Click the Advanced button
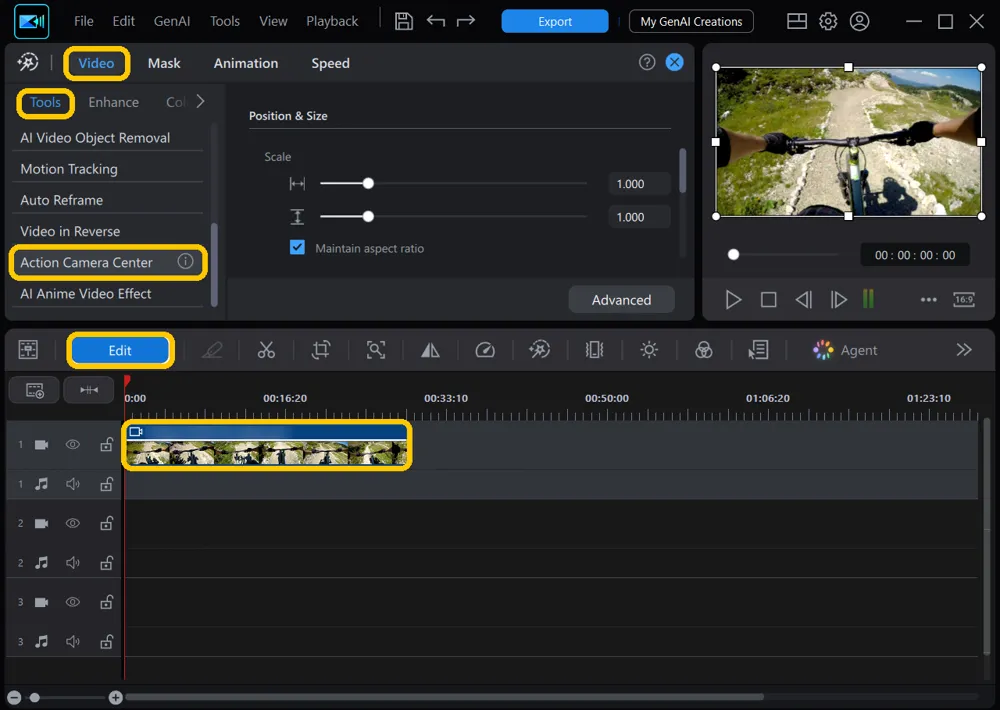Image resolution: width=1000 pixels, height=710 pixels. point(621,300)
